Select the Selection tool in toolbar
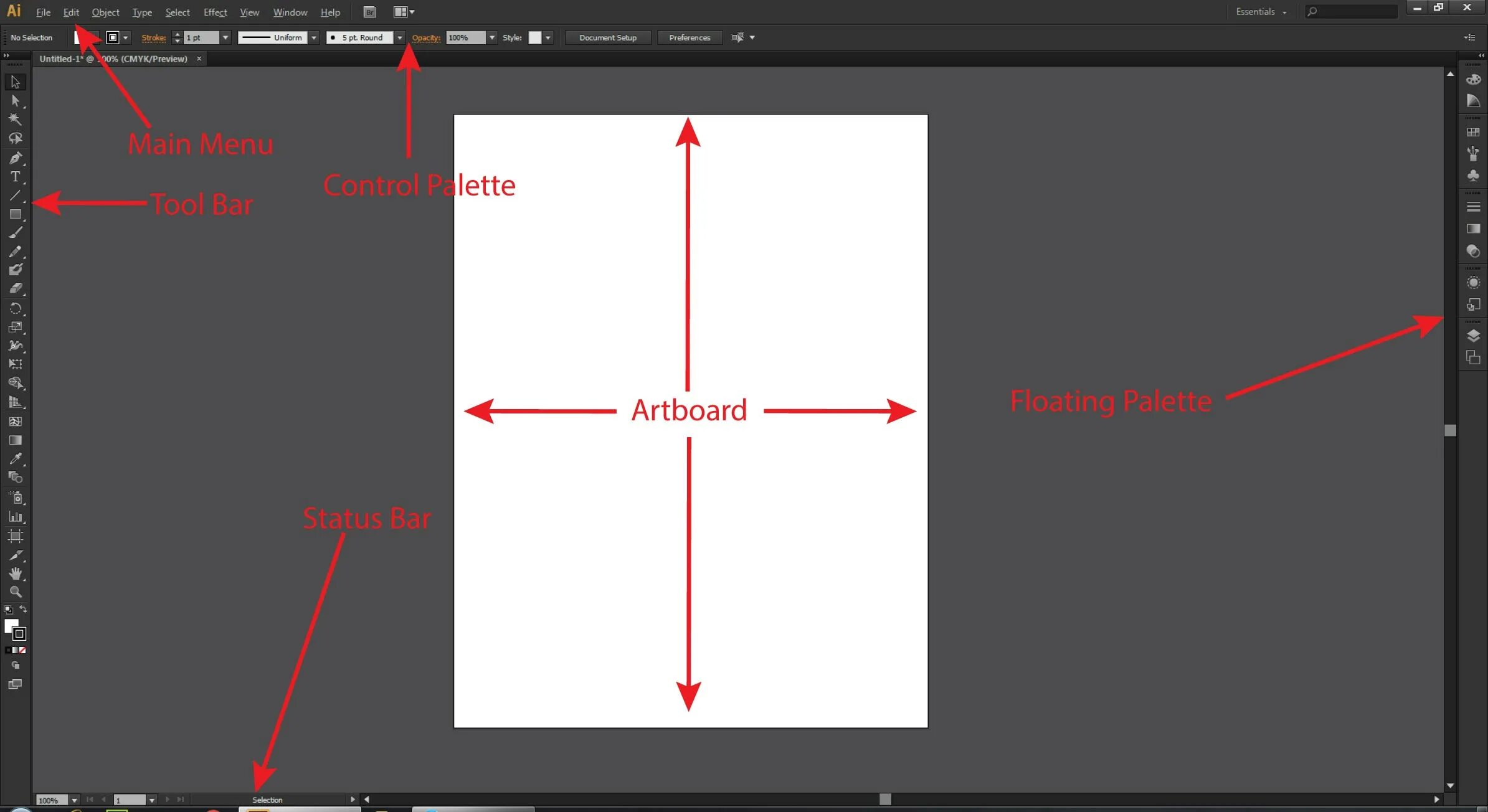The height and width of the screenshot is (812, 1488). pyautogui.click(x=14, y=81)
